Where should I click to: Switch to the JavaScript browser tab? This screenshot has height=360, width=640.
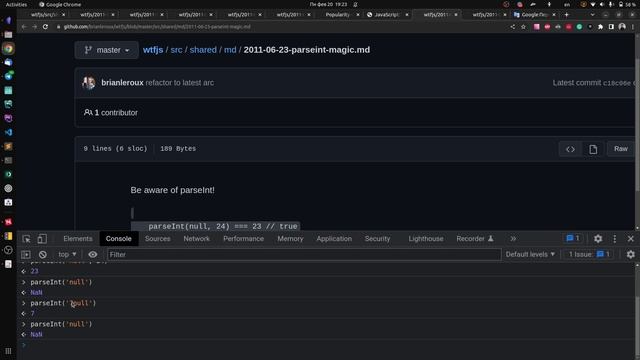point(386,15)
